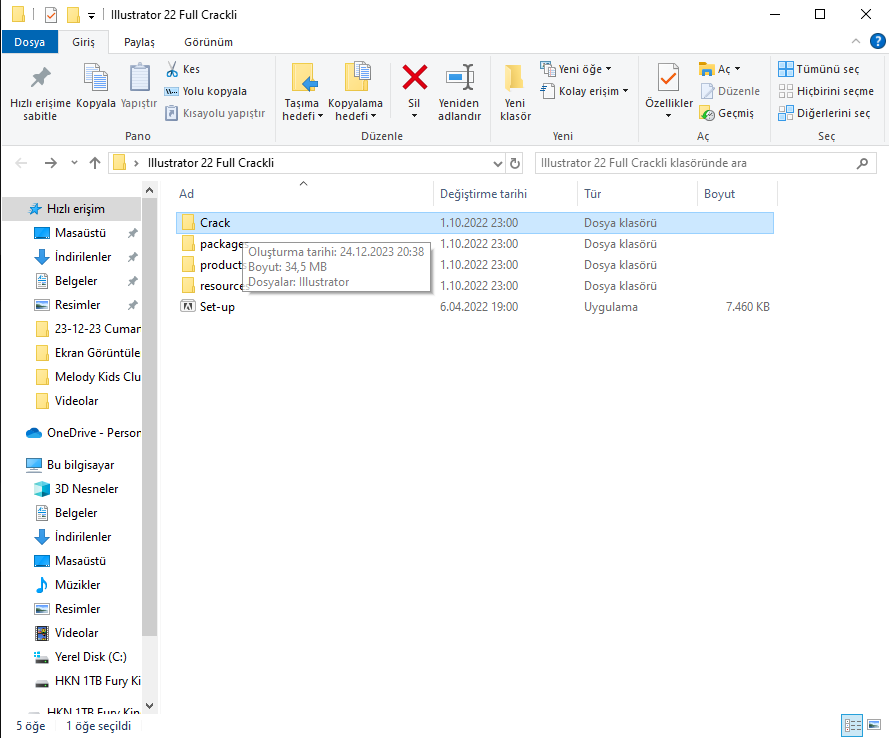Expand address bar history dropdown
This screenshot has height=738, width=890.
point(498,163)
